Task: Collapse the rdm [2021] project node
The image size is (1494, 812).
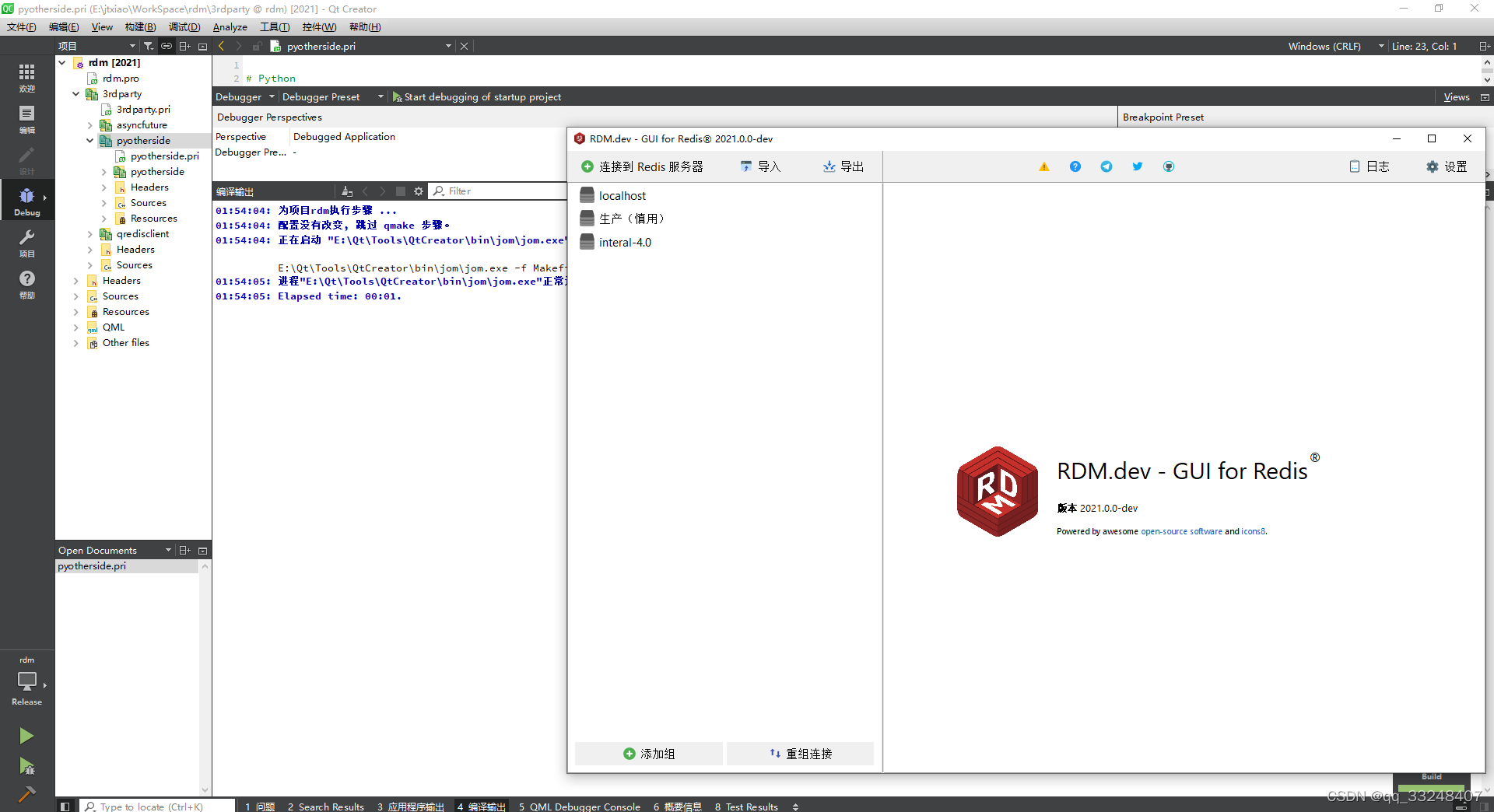Action: click(62, 63)
